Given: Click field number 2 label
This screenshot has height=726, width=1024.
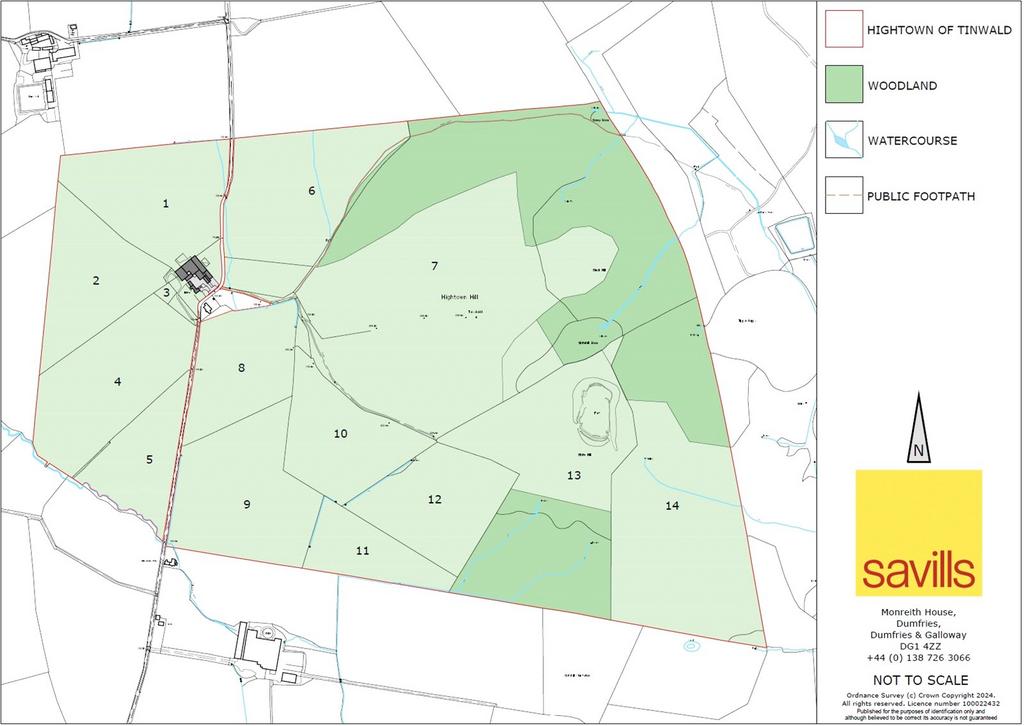Looking at the screenshot, I should (x=97, y=281).
